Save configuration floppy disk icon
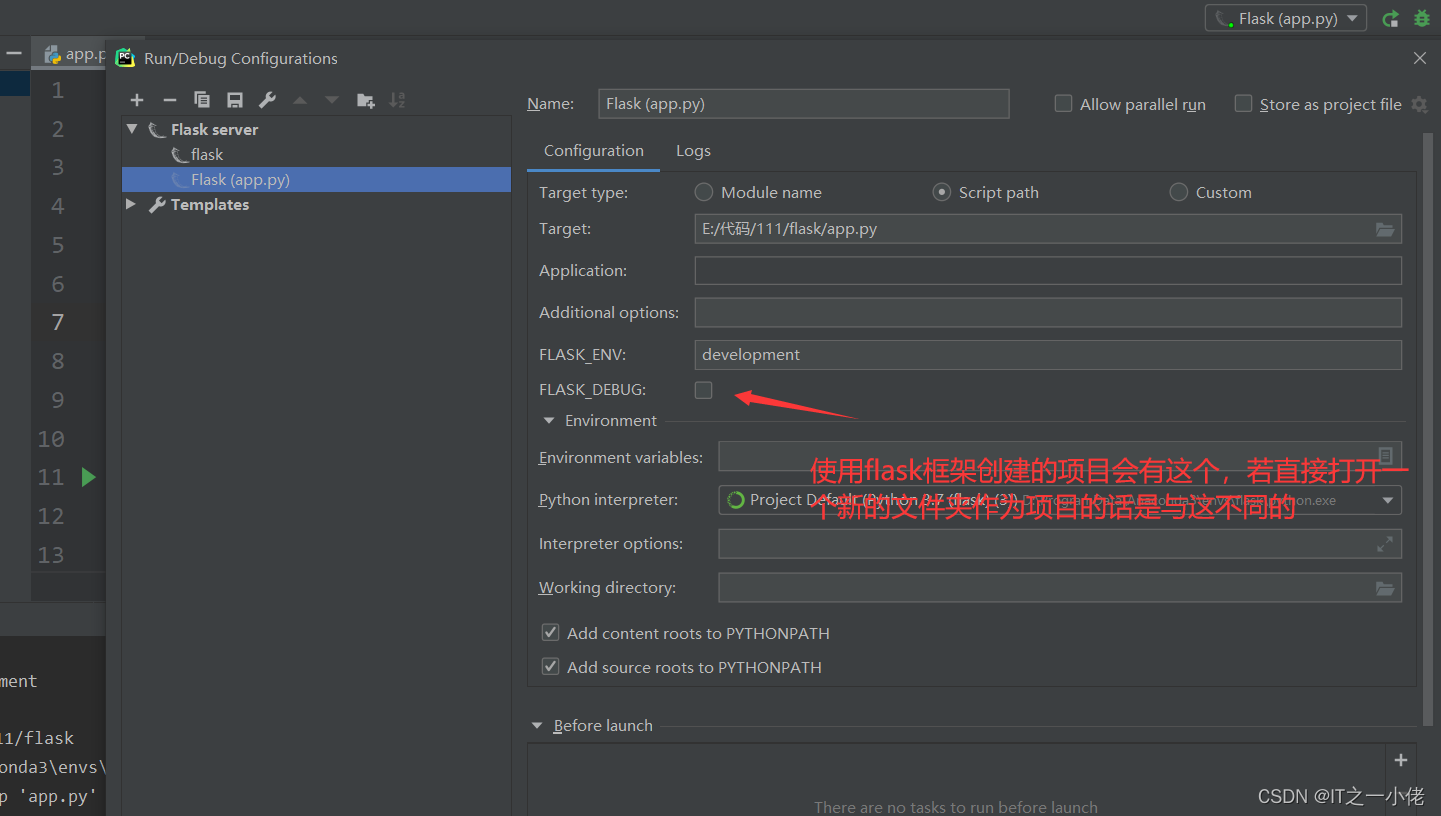Screen dimensions: 1441x816 click(x=235, y=100)
